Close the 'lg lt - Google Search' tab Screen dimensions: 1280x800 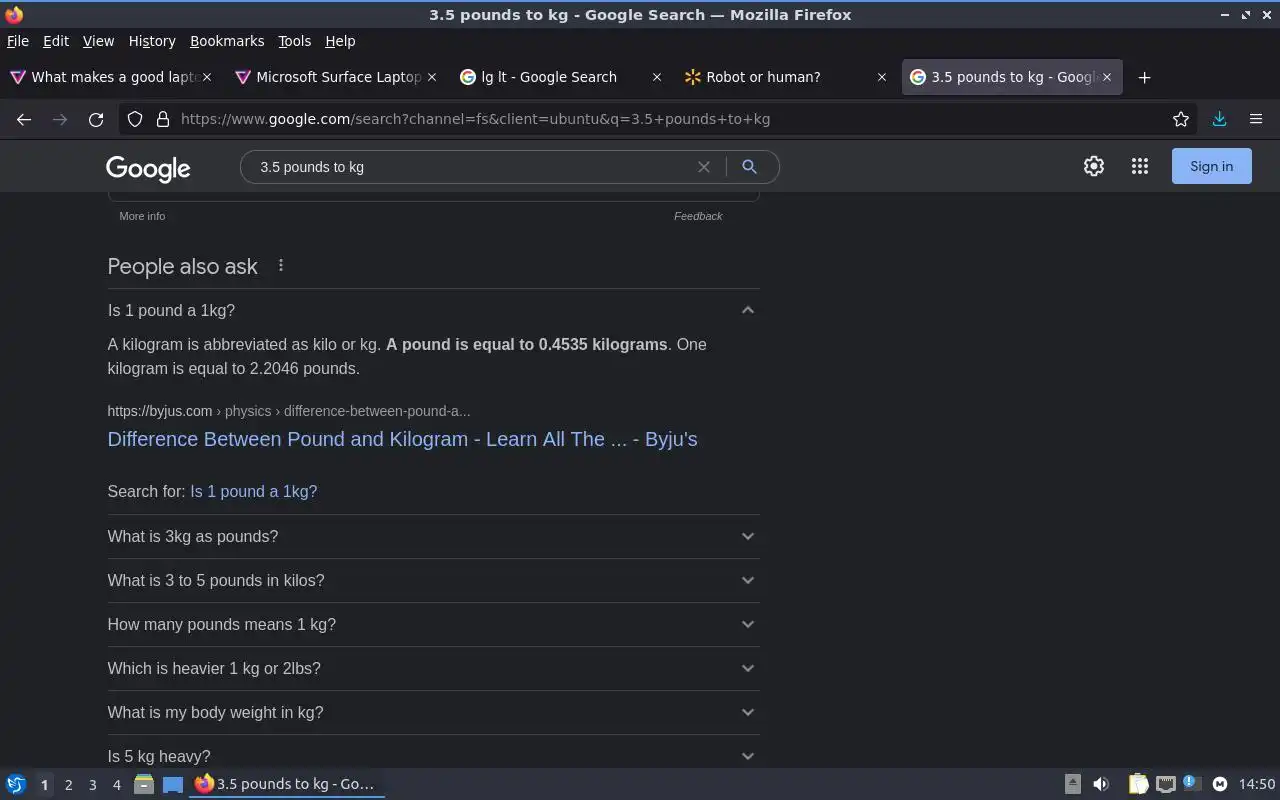[x=657, y=77]
